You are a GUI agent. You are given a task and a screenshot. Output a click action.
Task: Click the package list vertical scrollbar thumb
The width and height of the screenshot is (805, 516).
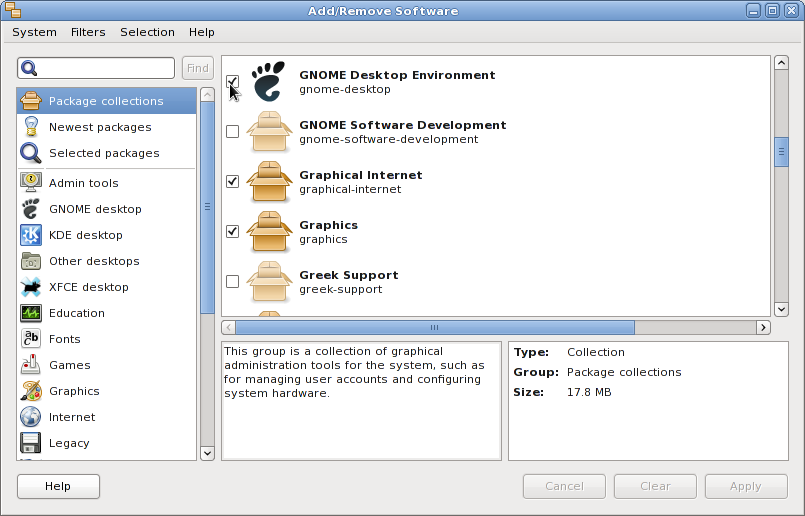click(781, 151)
